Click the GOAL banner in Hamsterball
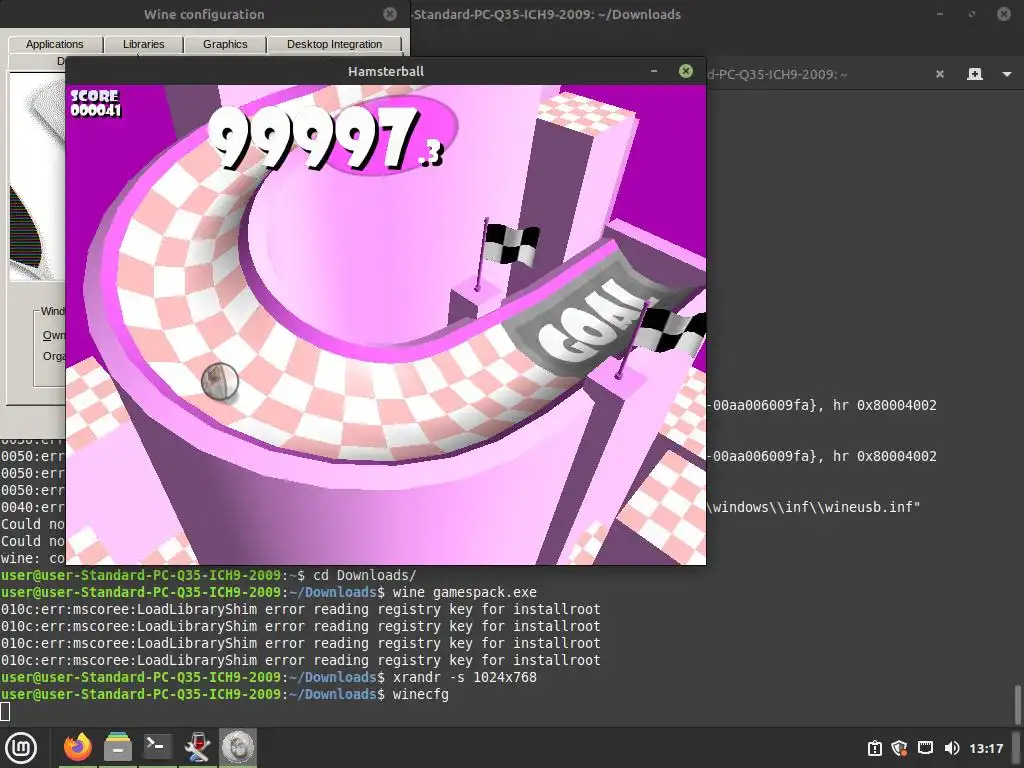1024x768 pixels. tap(591, 321)
